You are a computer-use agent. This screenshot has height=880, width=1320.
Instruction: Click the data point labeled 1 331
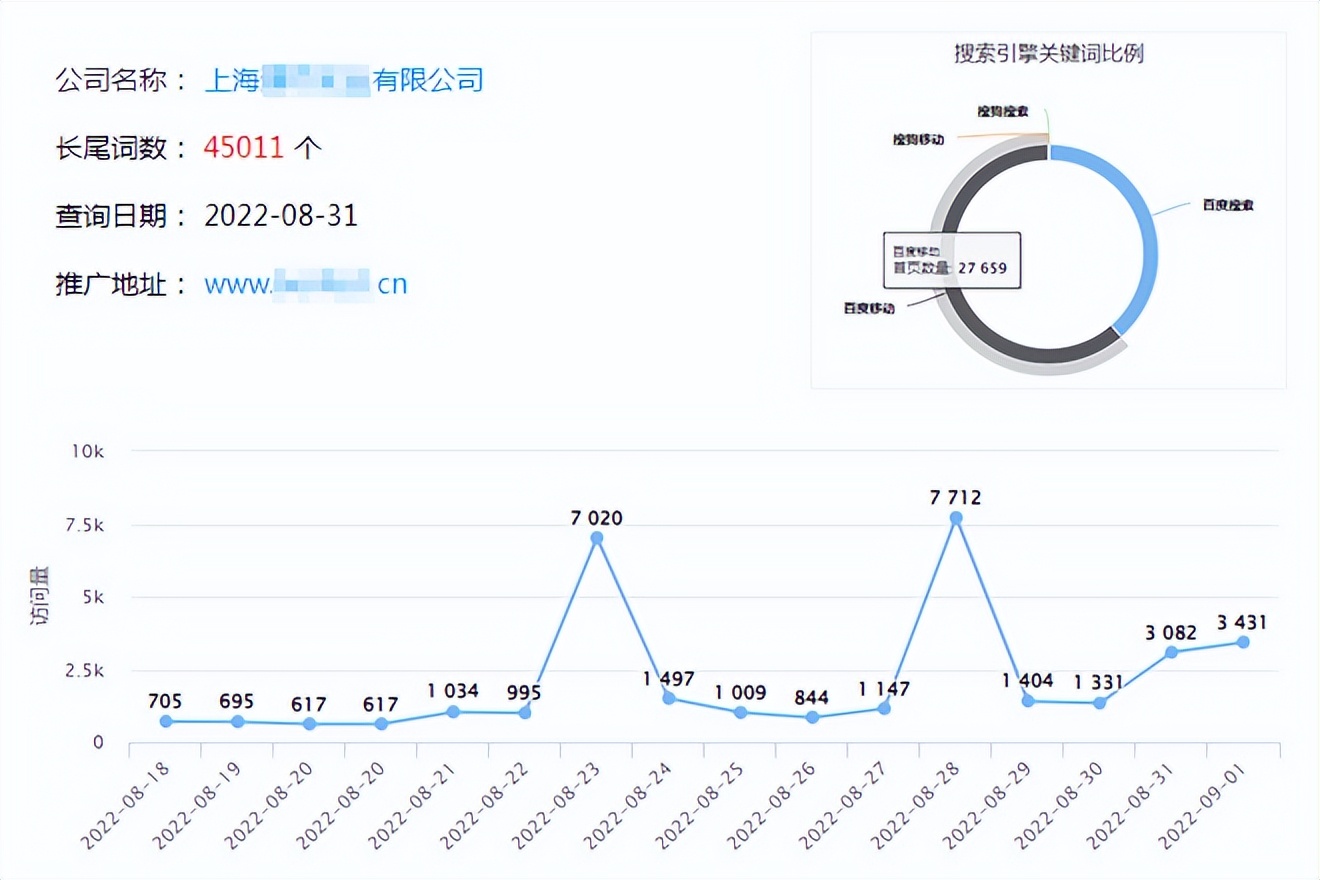1101,703
